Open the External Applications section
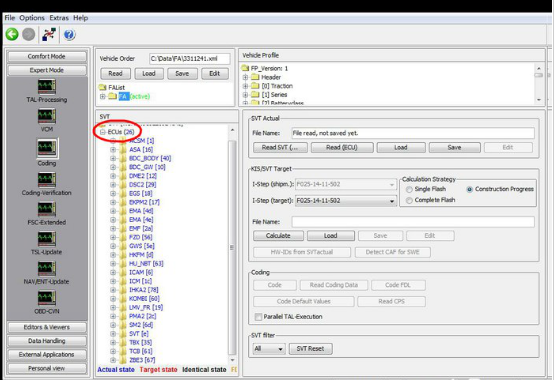555x380 pixels. click(x=47, y=355)
